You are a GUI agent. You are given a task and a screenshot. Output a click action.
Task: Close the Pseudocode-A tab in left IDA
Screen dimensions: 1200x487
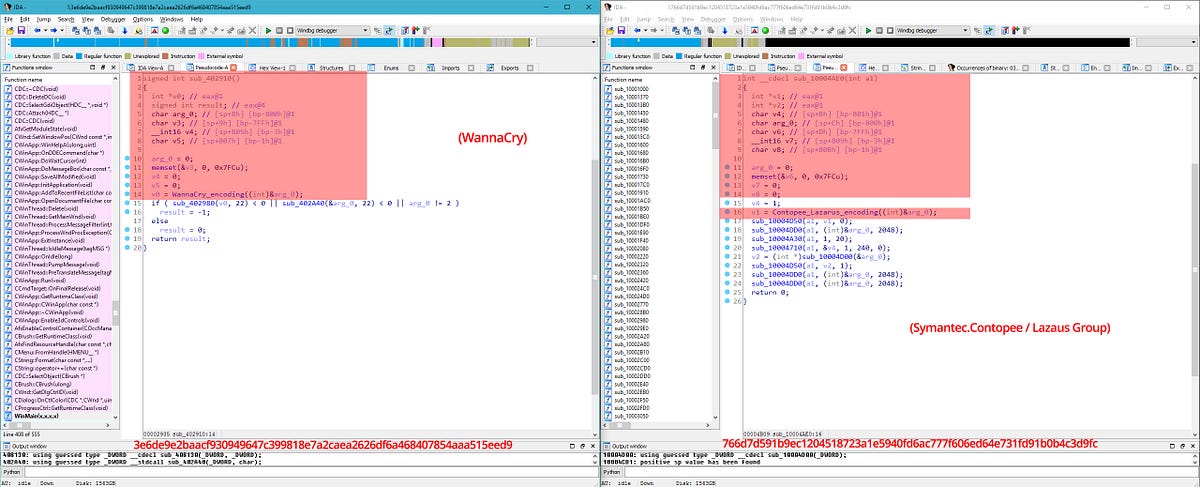click(233, 68)
